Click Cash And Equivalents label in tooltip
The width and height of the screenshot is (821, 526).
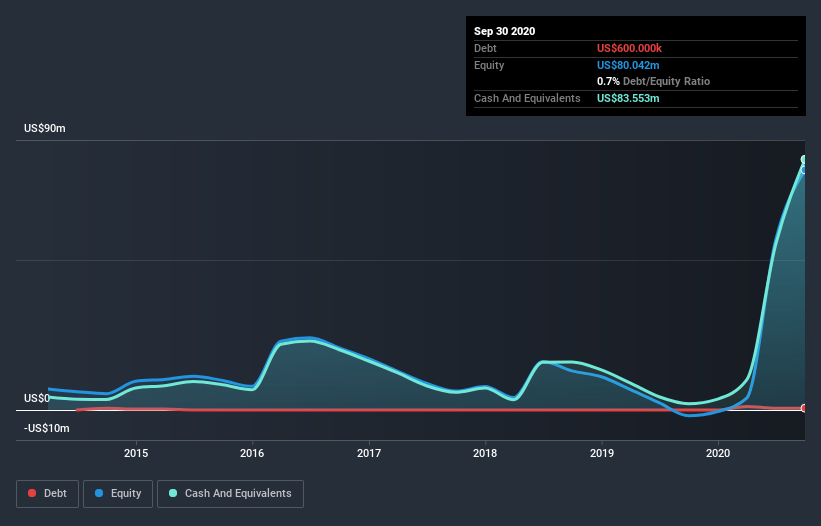click(x=527, y=98)
